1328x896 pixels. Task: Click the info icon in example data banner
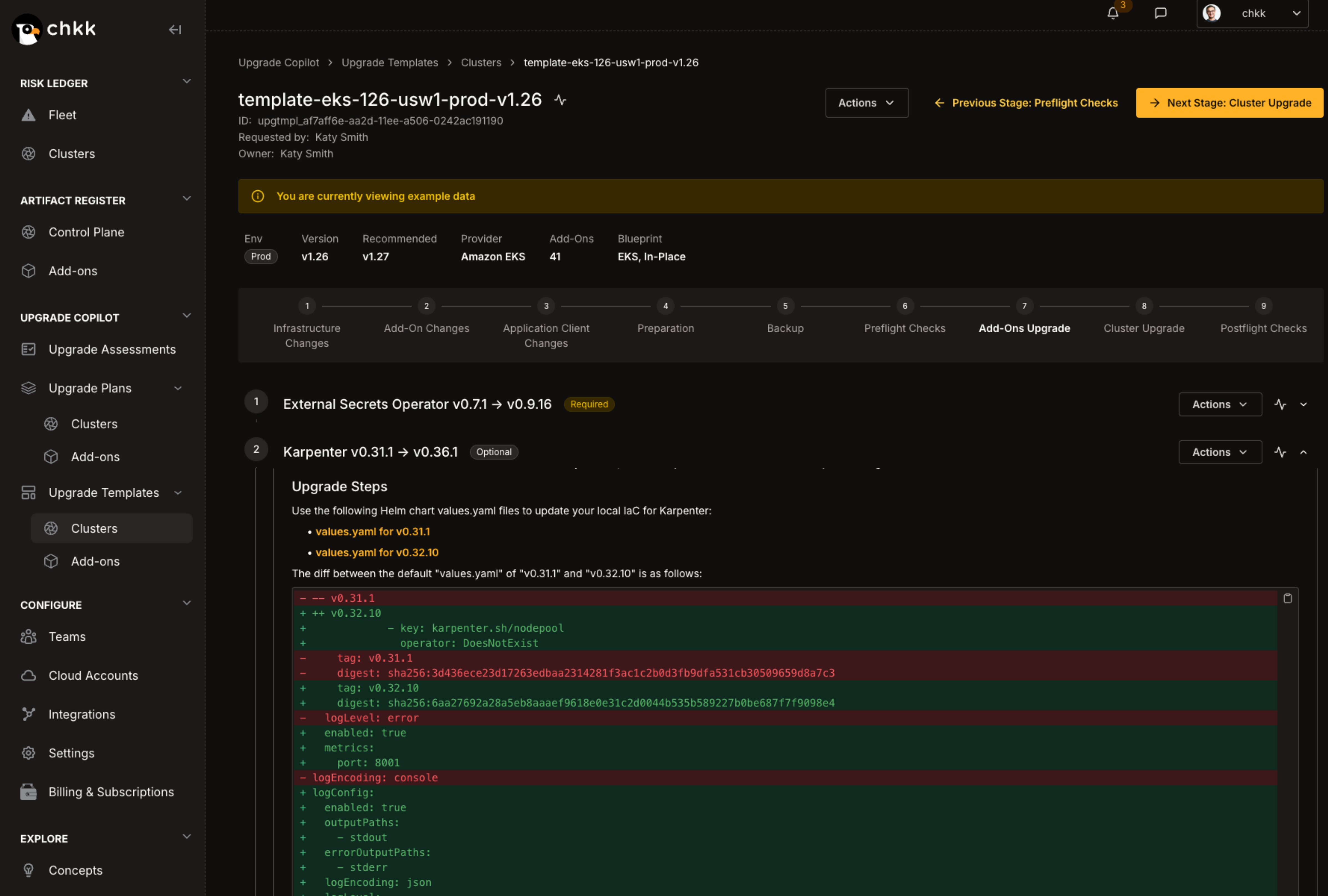(x=258, y=196)
